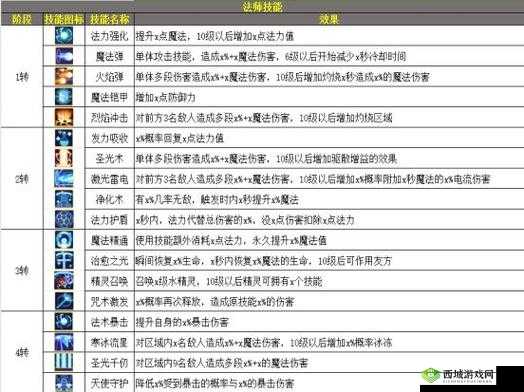This screenshot has height=392, width=524.
Task: Click effect text beginning '使用技能额外消耗'
Action: click(x=231, y=241)
